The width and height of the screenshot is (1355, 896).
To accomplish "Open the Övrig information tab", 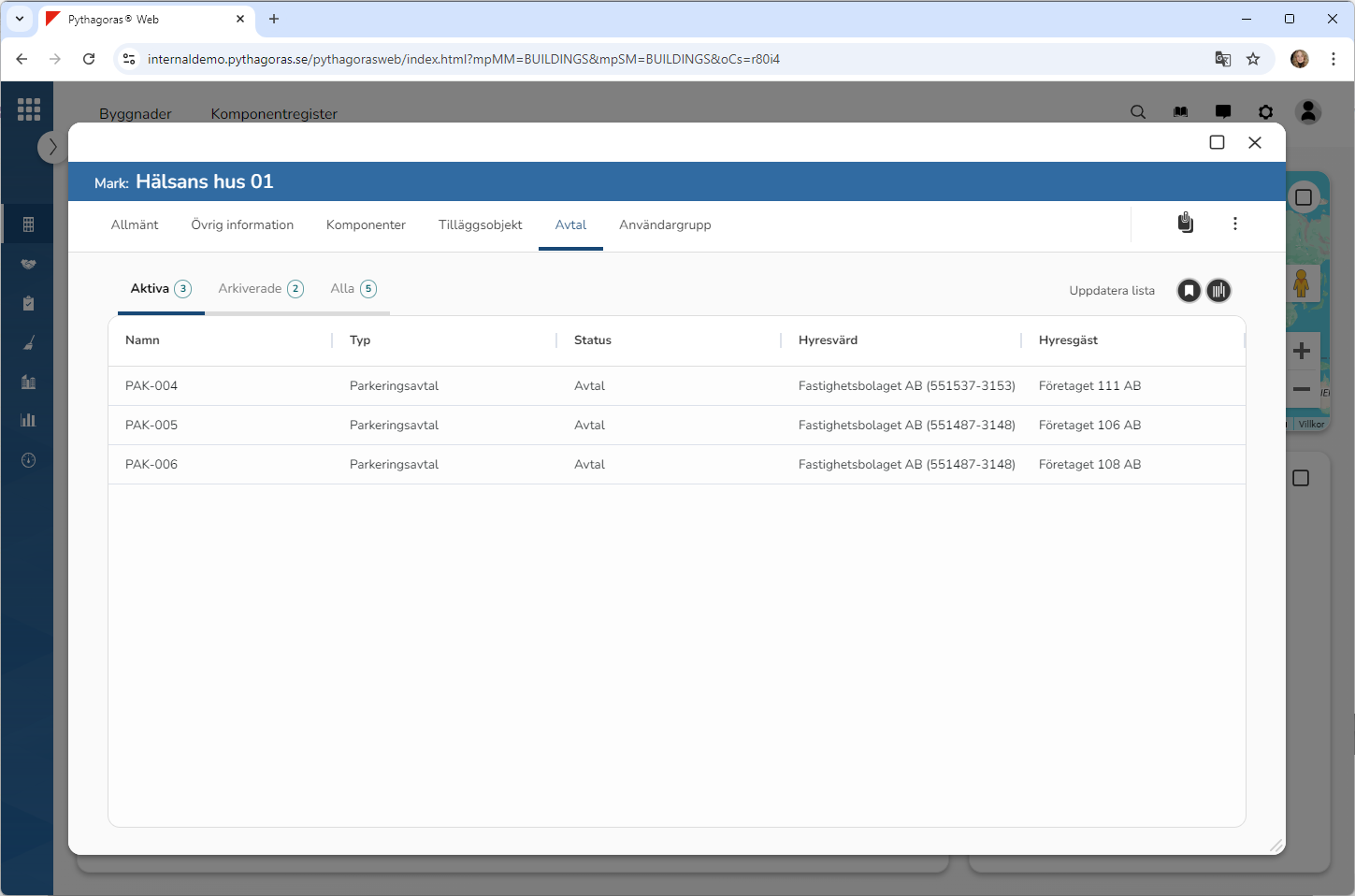I will (x=242, y=225).
